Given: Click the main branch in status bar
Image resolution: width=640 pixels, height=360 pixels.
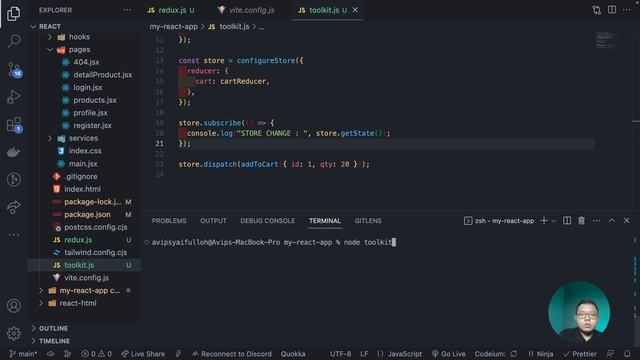Looking at the screenshot, I should [23, 354].
